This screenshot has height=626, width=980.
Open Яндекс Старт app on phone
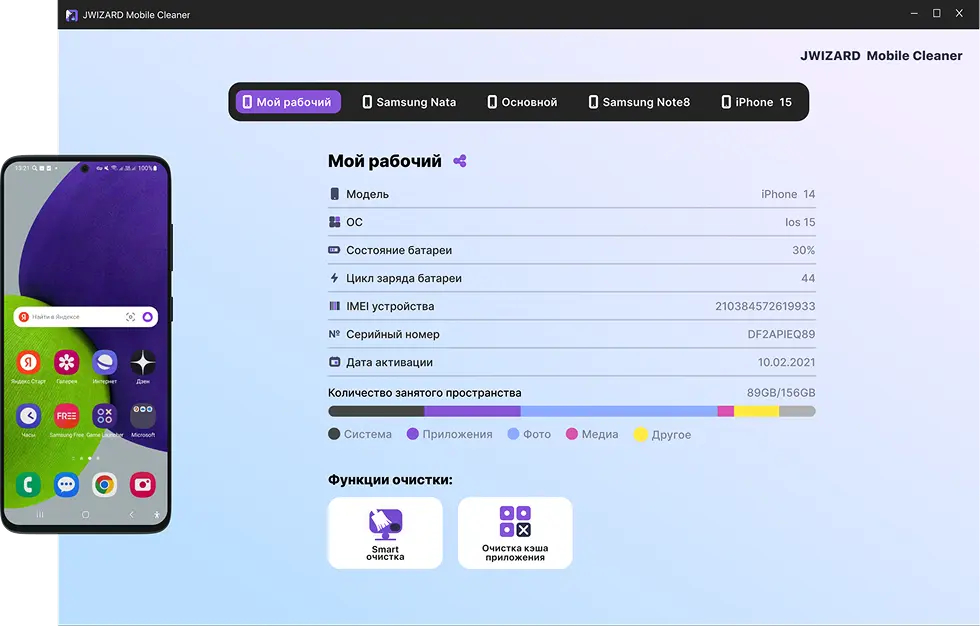(28, 362)
